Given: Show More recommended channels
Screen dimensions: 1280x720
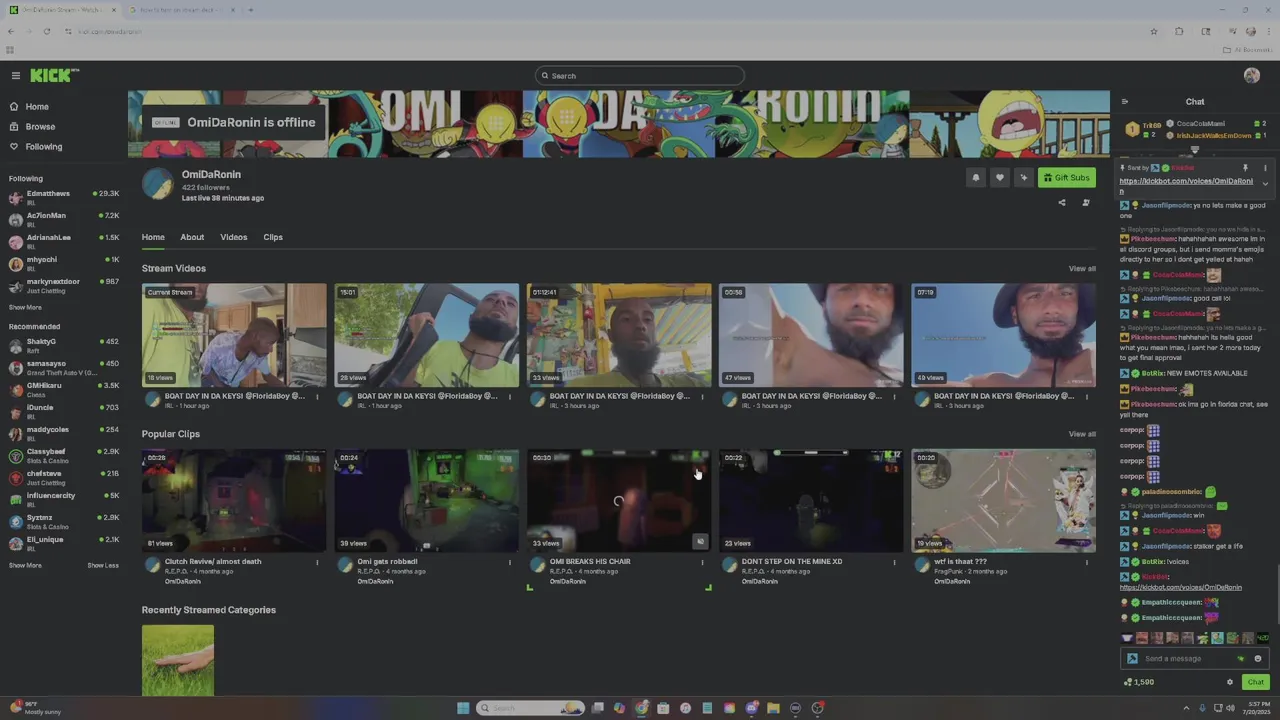Looking at the screenshot, I should 25,566.
